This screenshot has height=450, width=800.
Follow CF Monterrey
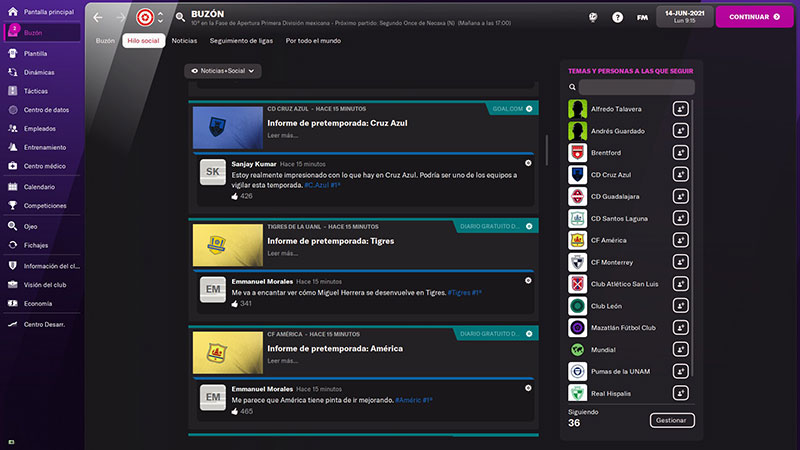coord(680,262)
